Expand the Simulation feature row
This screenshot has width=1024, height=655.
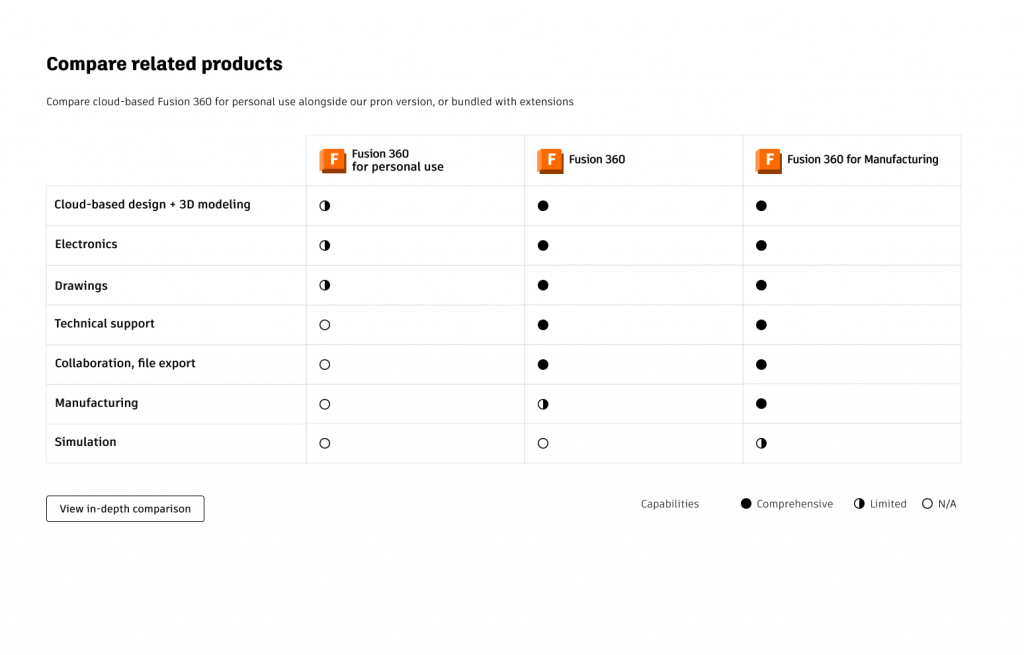coord(85,442)
